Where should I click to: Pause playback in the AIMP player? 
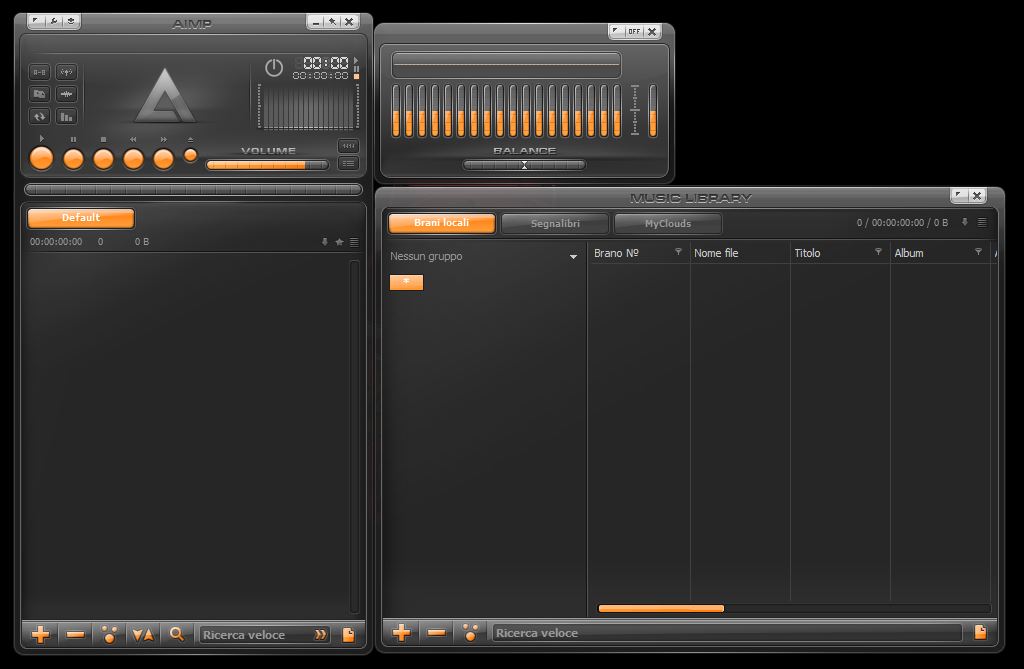coord(73,159)
